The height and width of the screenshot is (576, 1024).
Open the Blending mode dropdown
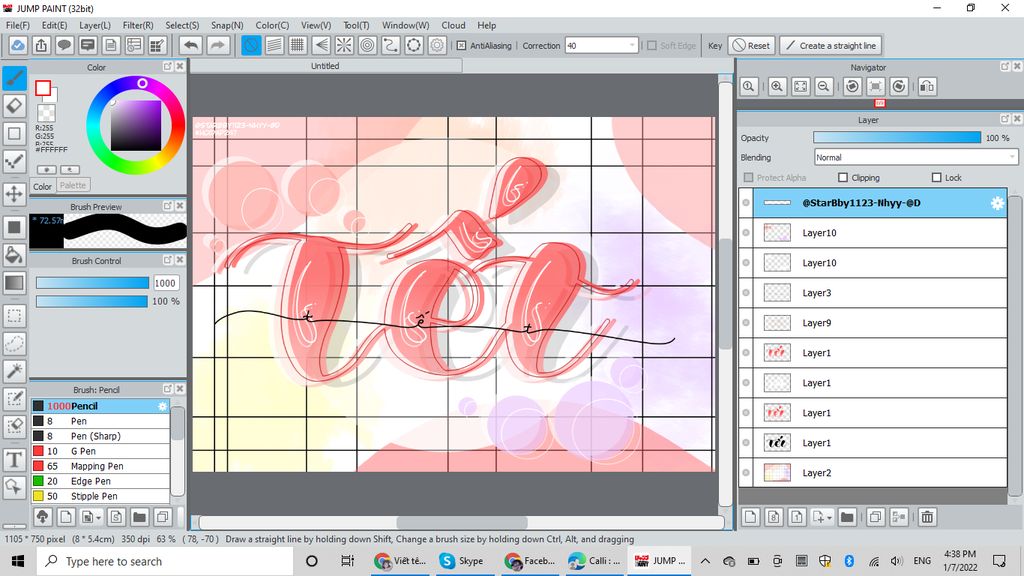click(916, 157)
